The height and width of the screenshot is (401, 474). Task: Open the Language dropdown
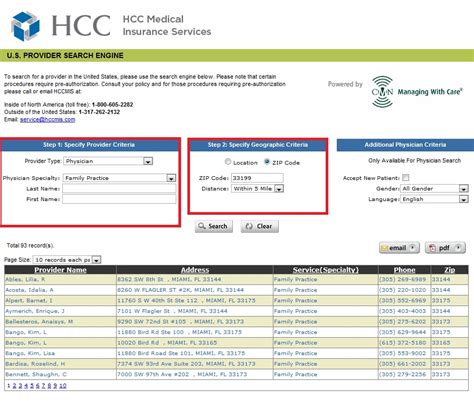434,199
